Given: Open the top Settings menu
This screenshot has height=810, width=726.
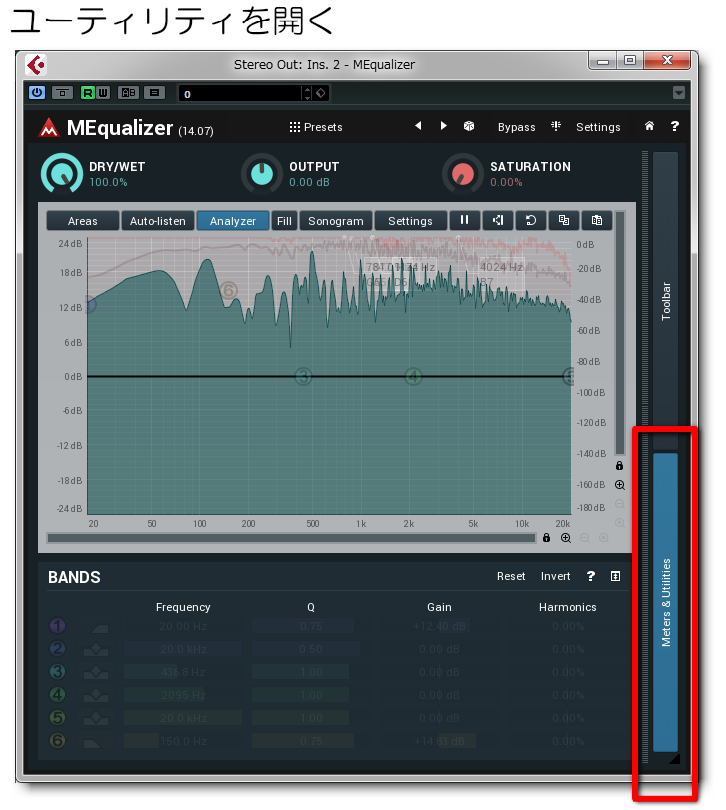Looking at the screenshot, I should pos(598,127).
